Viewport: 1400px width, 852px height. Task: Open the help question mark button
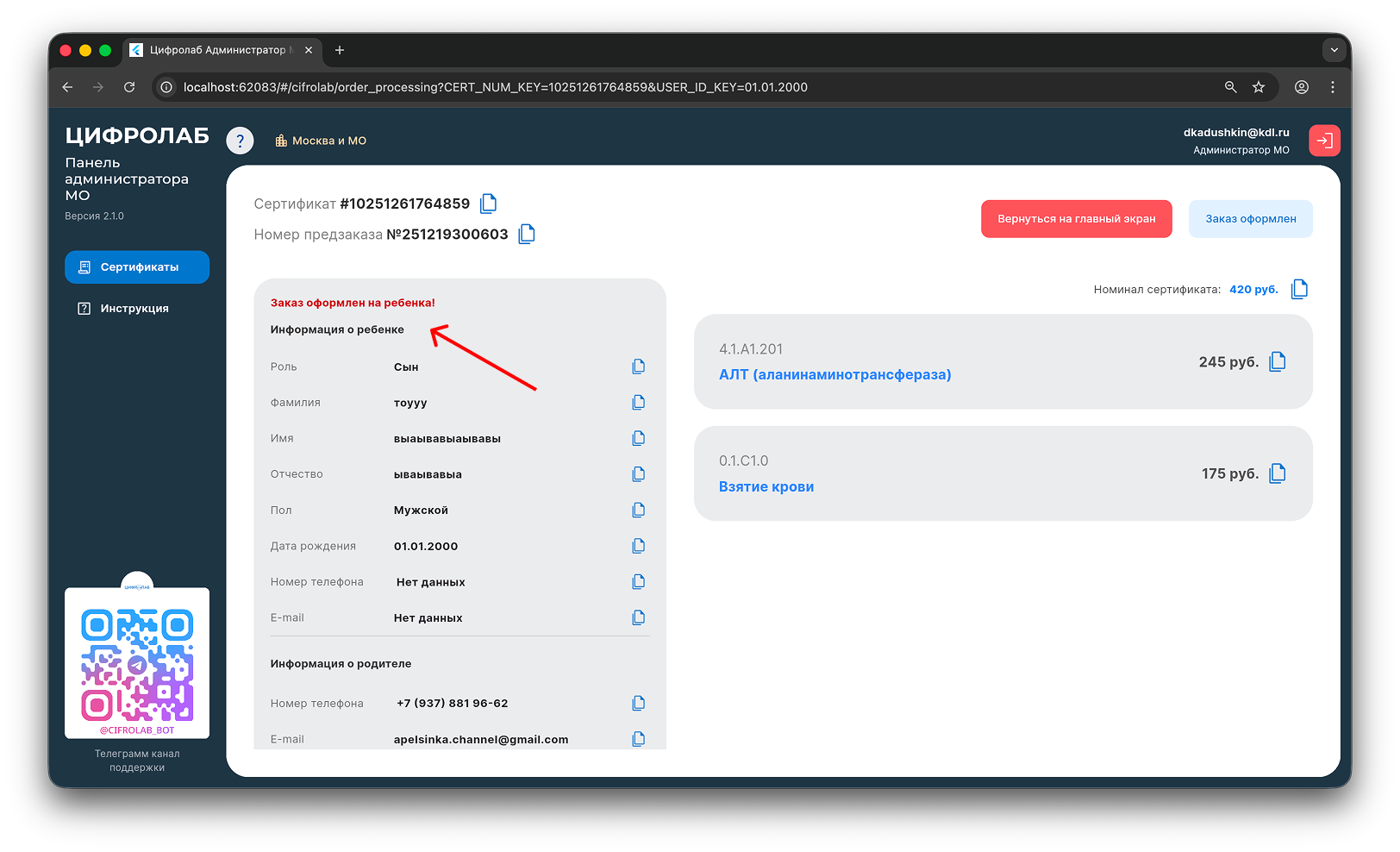click(240, 141)
